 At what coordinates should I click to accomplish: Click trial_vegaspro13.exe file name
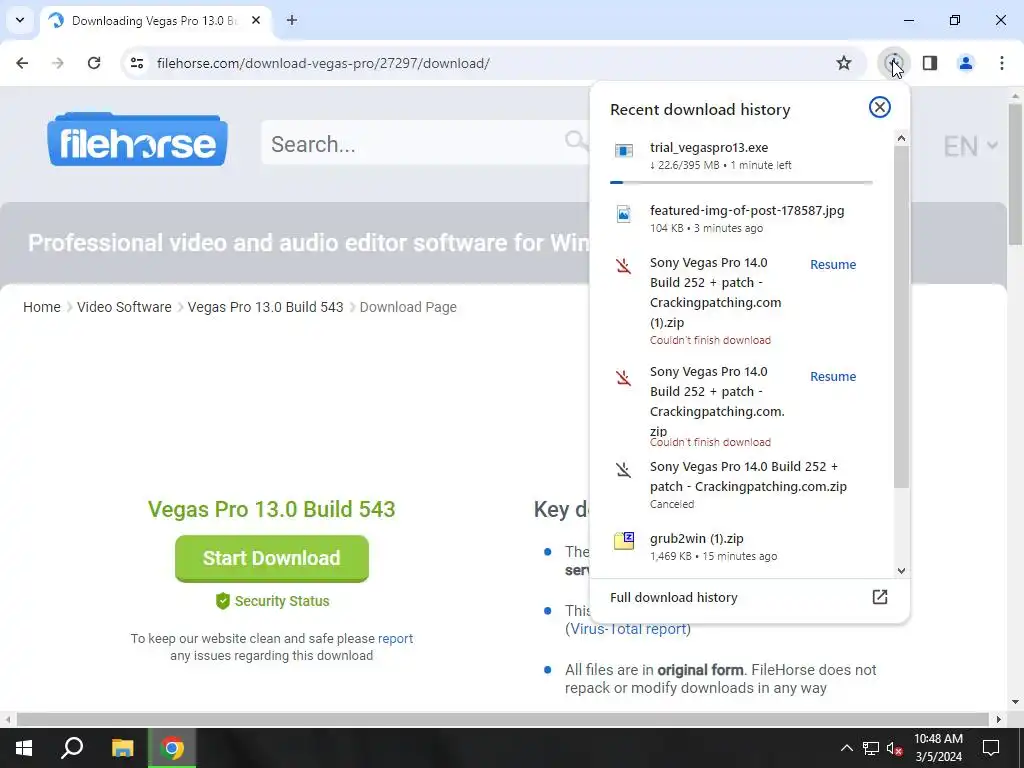coord(709,148)
